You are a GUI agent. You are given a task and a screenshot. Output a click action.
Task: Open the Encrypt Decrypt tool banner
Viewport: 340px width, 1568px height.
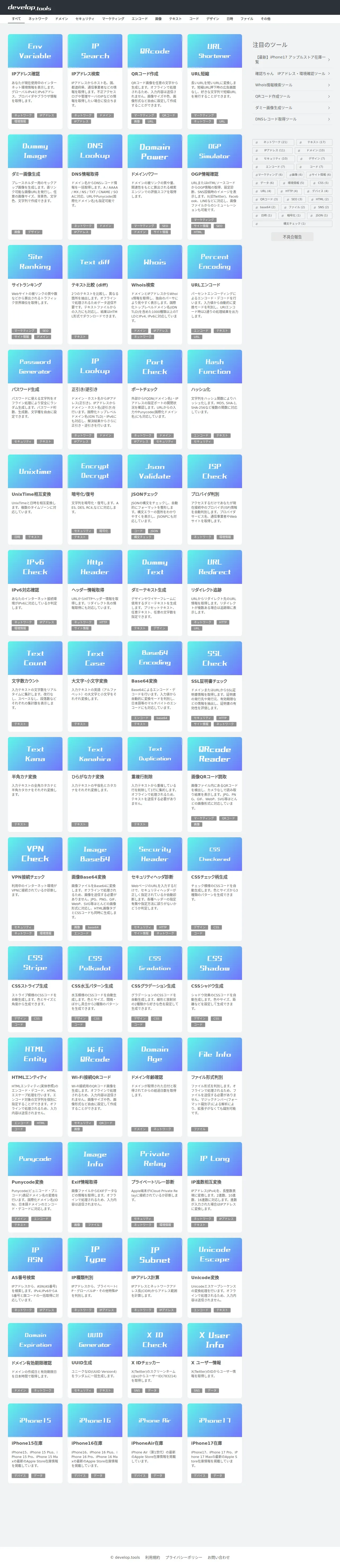pyautogui.click(x=95, y=471)
